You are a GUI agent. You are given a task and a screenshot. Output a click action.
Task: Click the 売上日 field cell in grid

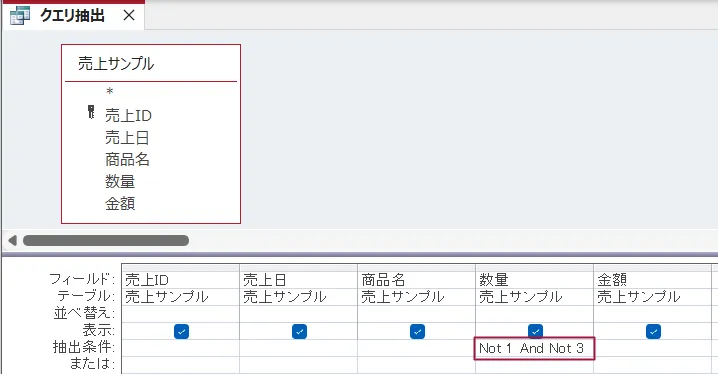click(299, 280)
